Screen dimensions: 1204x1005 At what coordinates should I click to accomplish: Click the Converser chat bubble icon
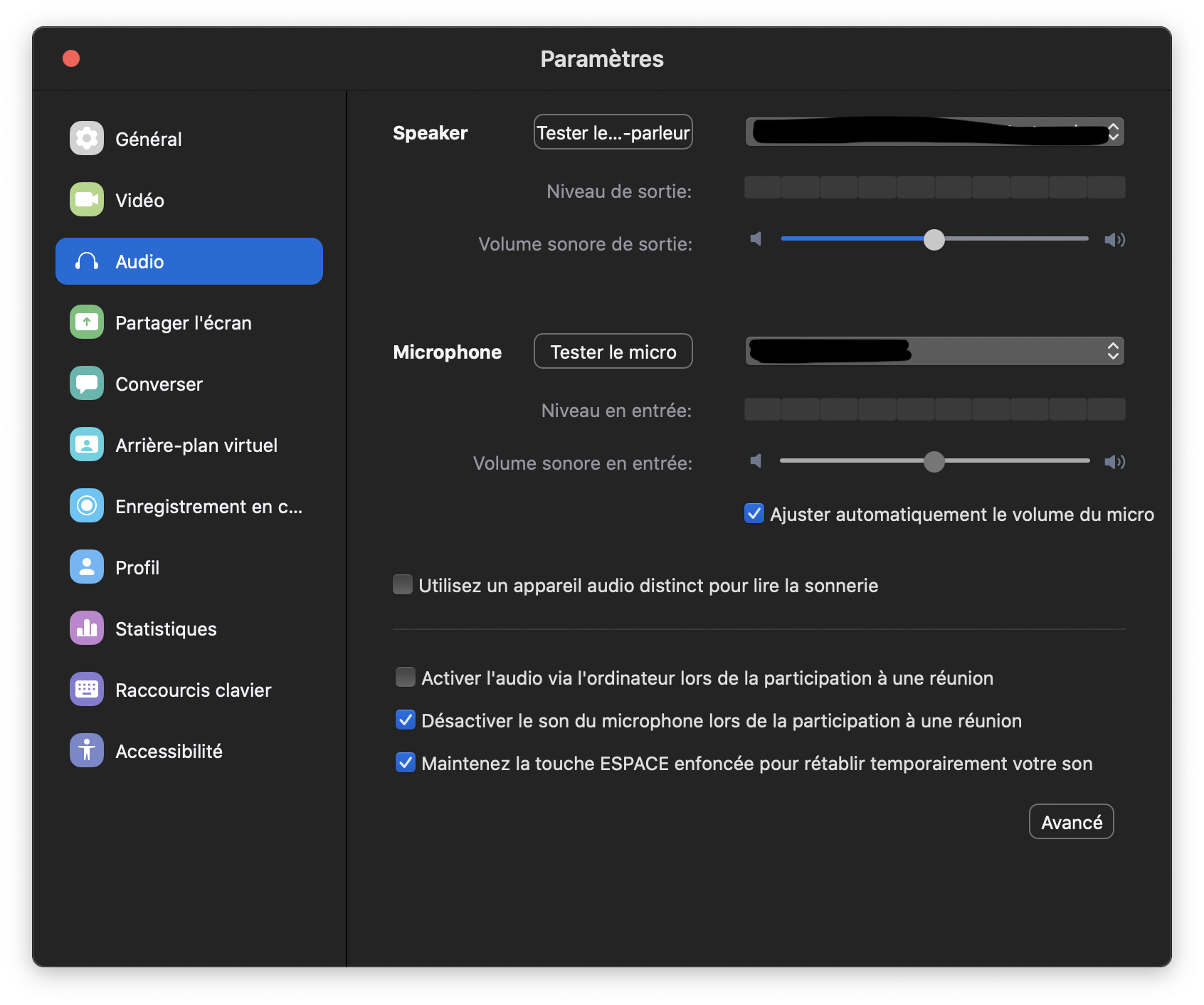pyautogui.click(x=87, y=383)
